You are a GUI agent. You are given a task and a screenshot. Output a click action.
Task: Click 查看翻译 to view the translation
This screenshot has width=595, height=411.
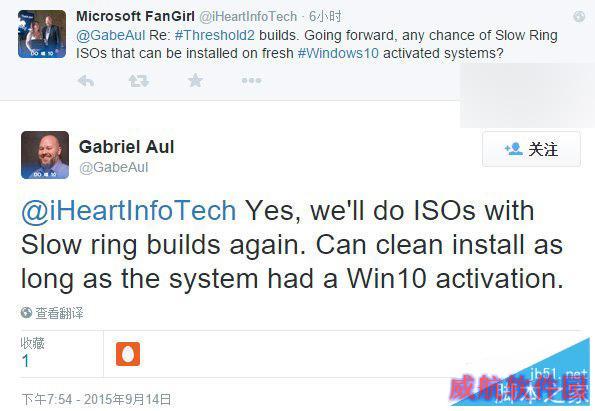(59, 313)
